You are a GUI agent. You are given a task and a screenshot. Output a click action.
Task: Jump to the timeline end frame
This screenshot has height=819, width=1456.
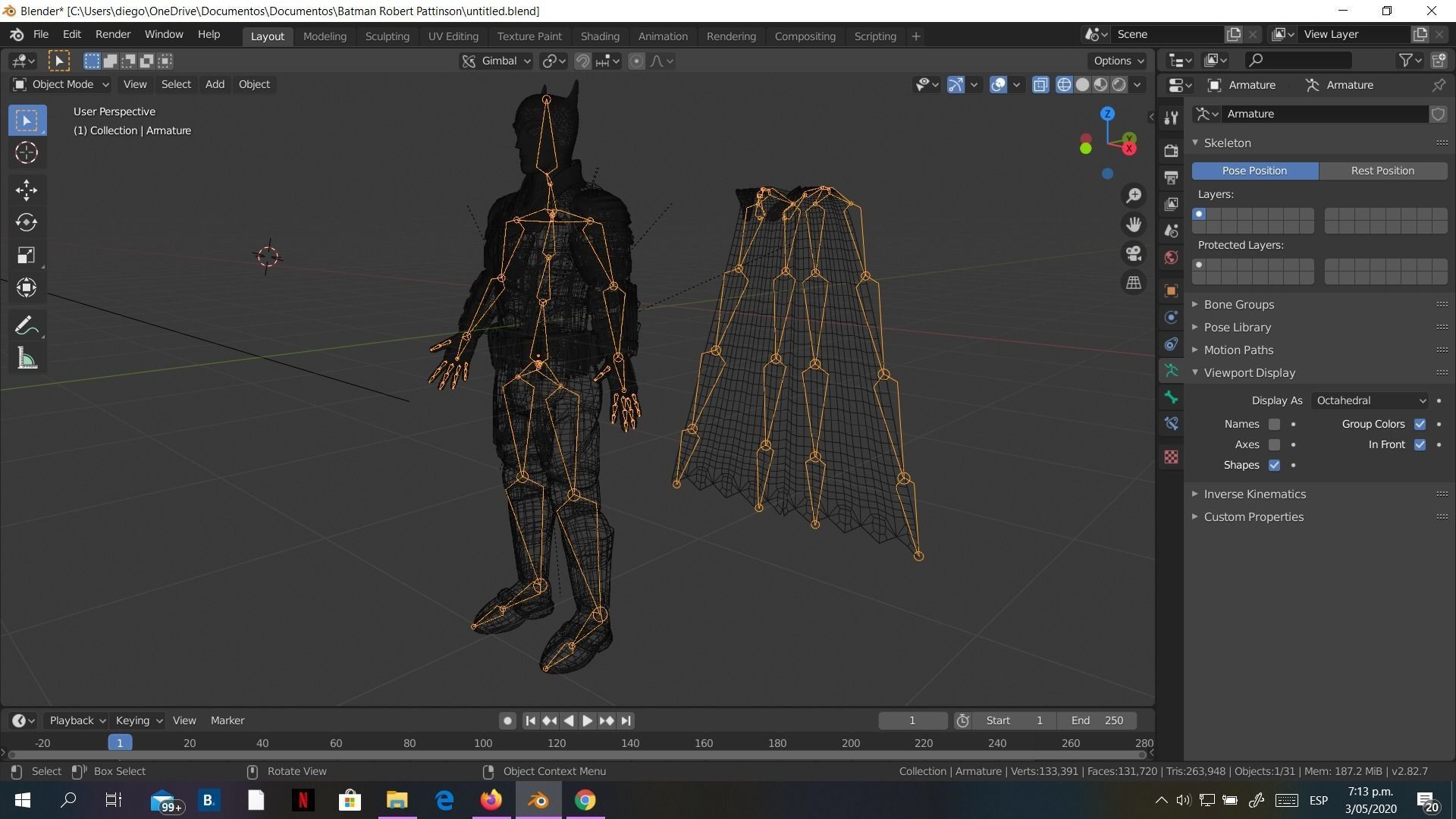[626, 720]
